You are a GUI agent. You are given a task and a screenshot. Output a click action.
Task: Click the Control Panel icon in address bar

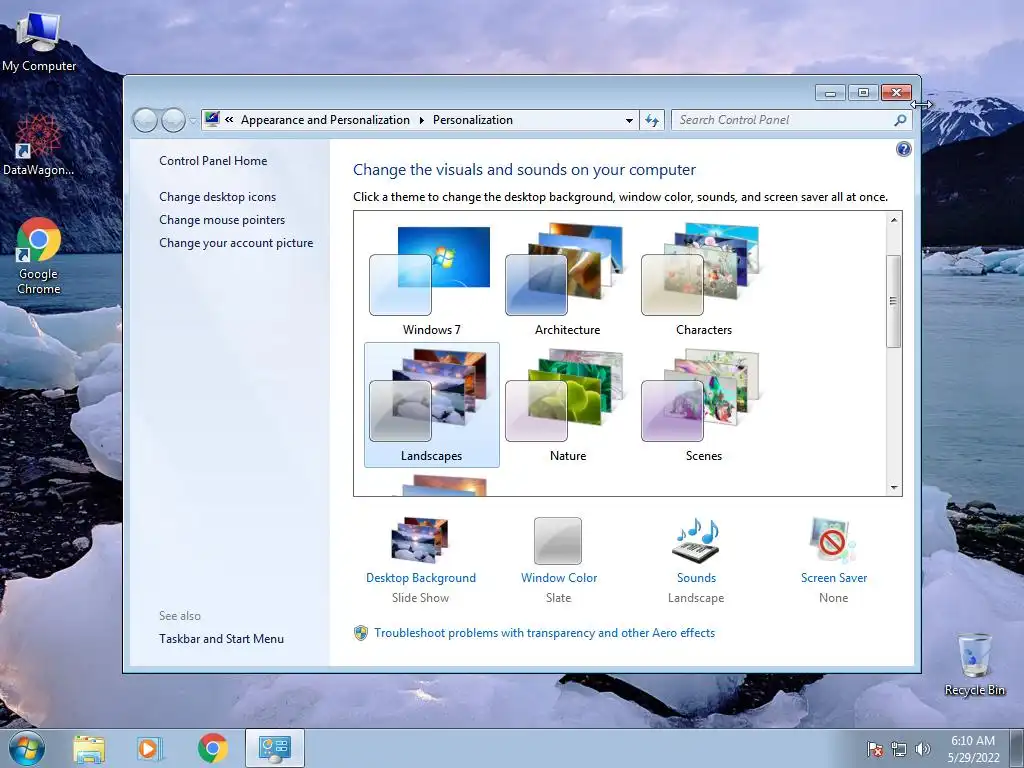point(212,120)
